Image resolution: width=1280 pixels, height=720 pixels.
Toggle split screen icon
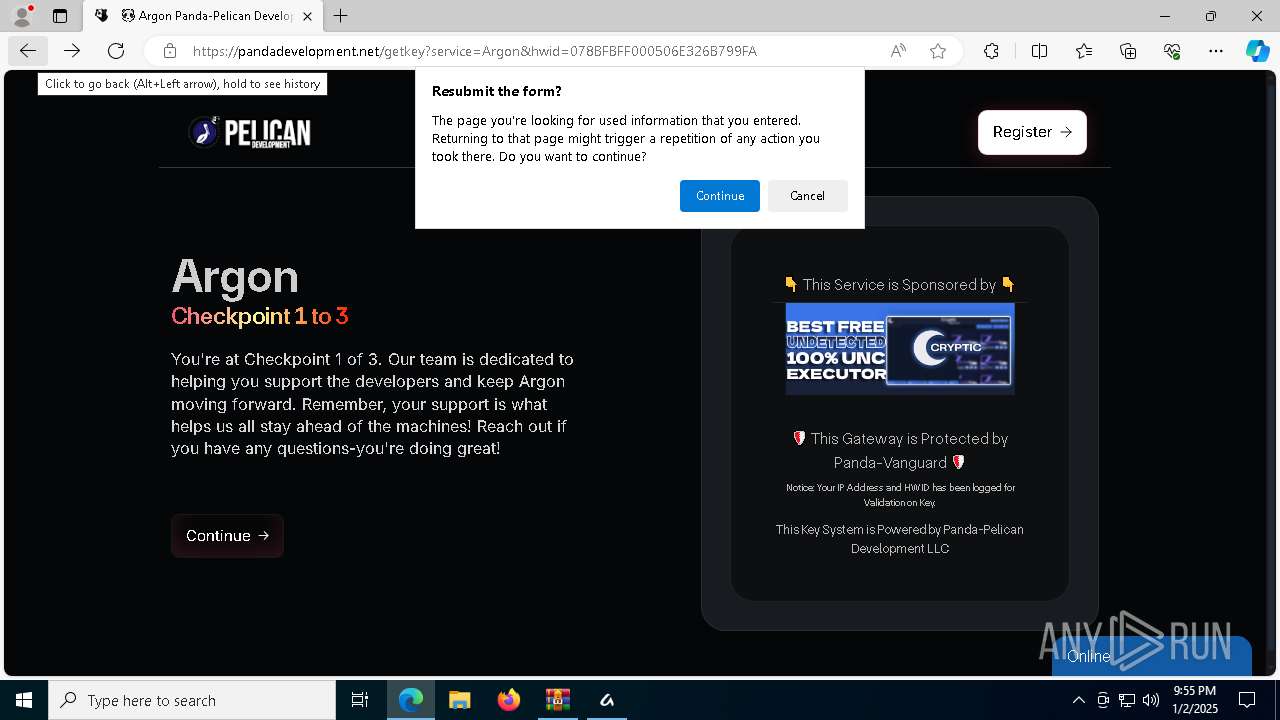[1039, 51]
